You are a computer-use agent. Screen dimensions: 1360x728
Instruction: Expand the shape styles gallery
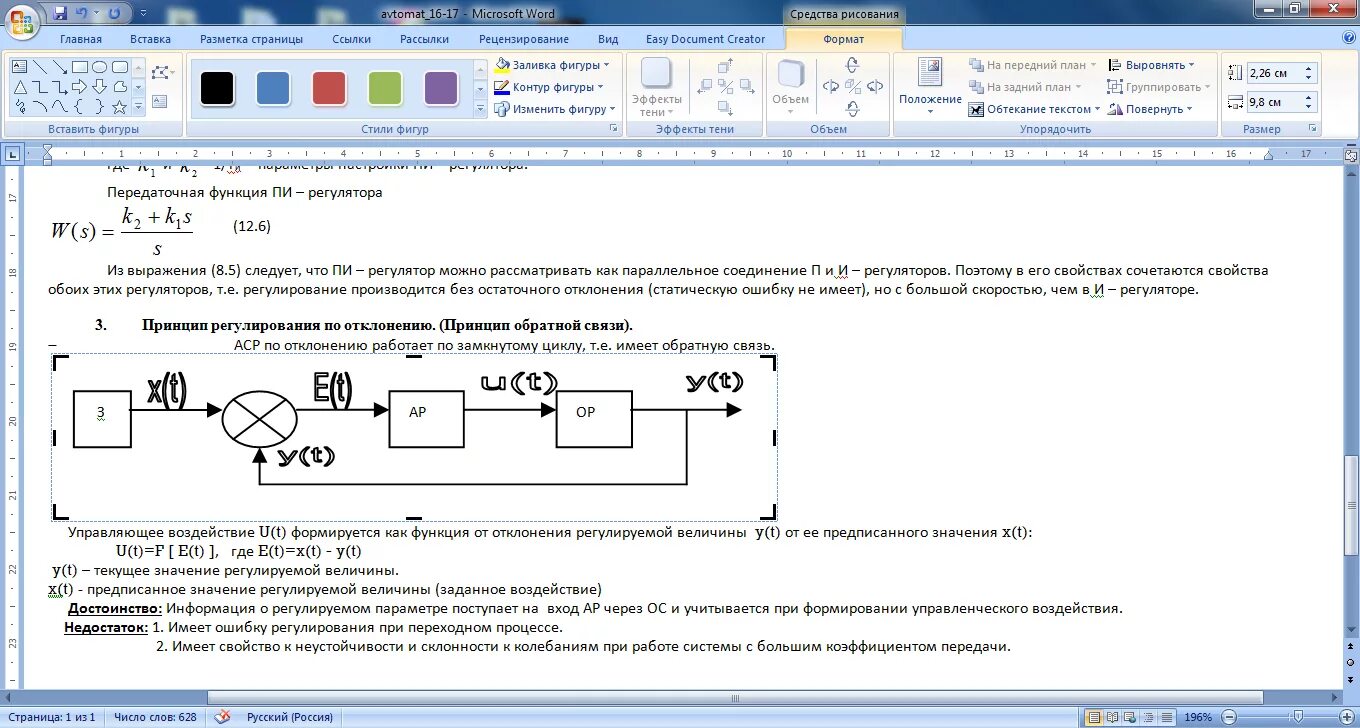tap(479, 109)
